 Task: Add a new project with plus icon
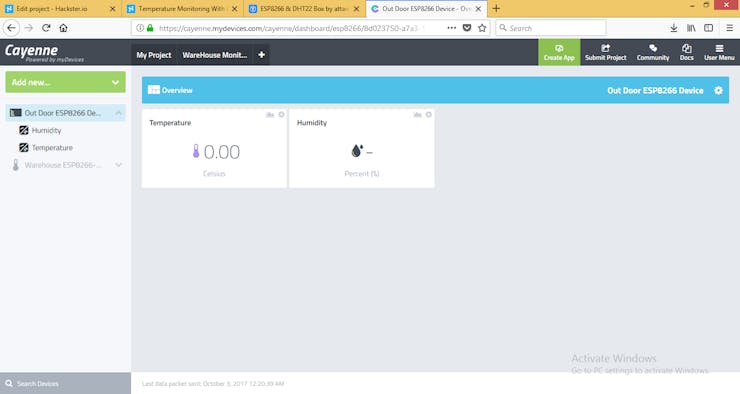261,55
